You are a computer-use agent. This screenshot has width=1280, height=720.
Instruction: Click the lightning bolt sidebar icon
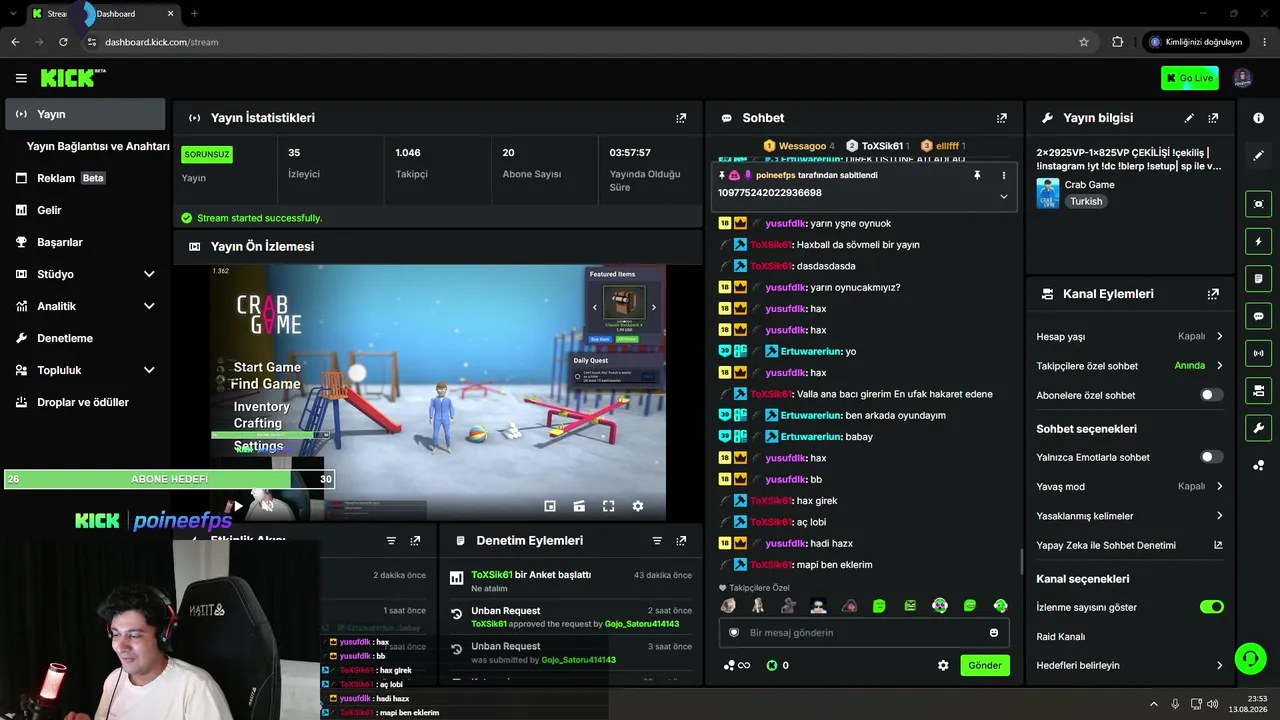coord(1258,241)
